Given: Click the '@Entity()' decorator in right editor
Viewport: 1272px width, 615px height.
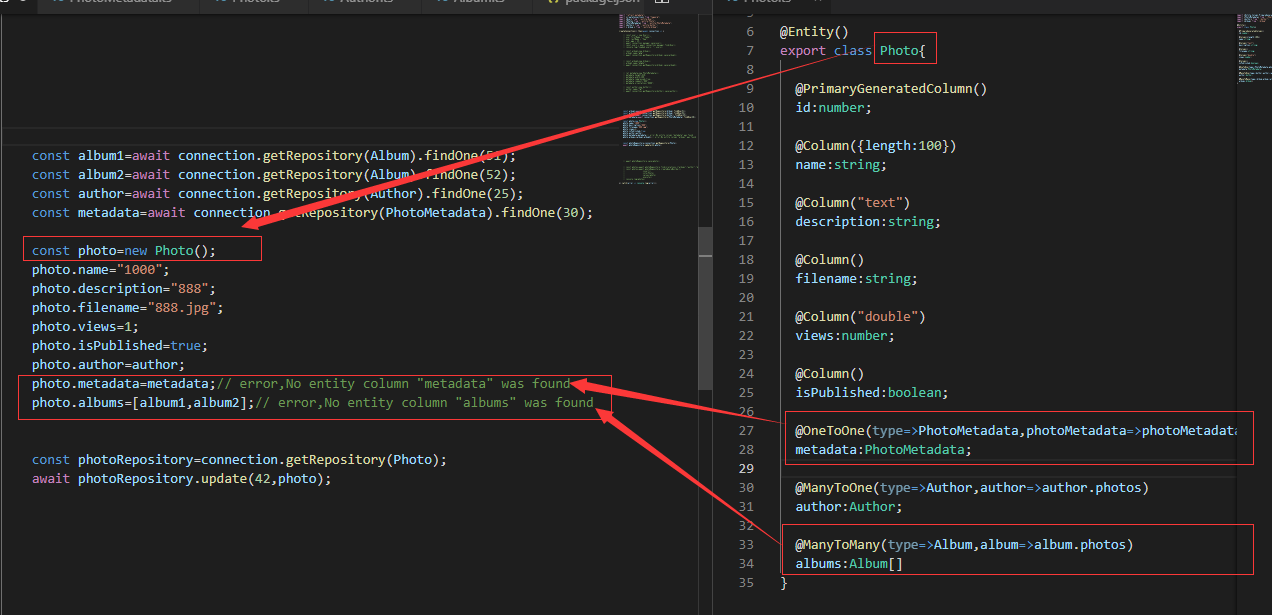Looking at the screenshot, I should (814, 31).
